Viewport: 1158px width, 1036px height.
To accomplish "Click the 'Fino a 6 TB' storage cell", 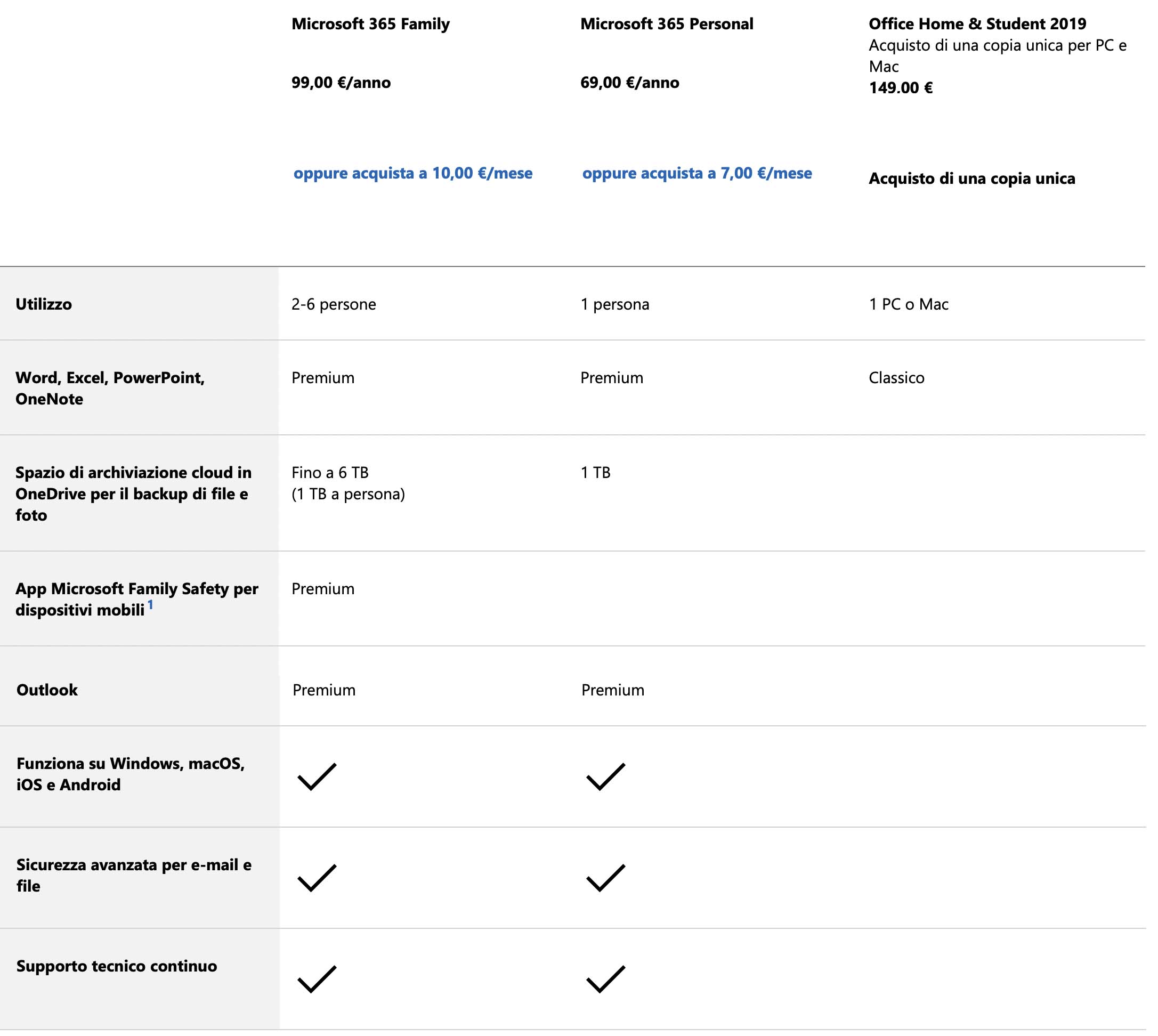I will (330, 473).
